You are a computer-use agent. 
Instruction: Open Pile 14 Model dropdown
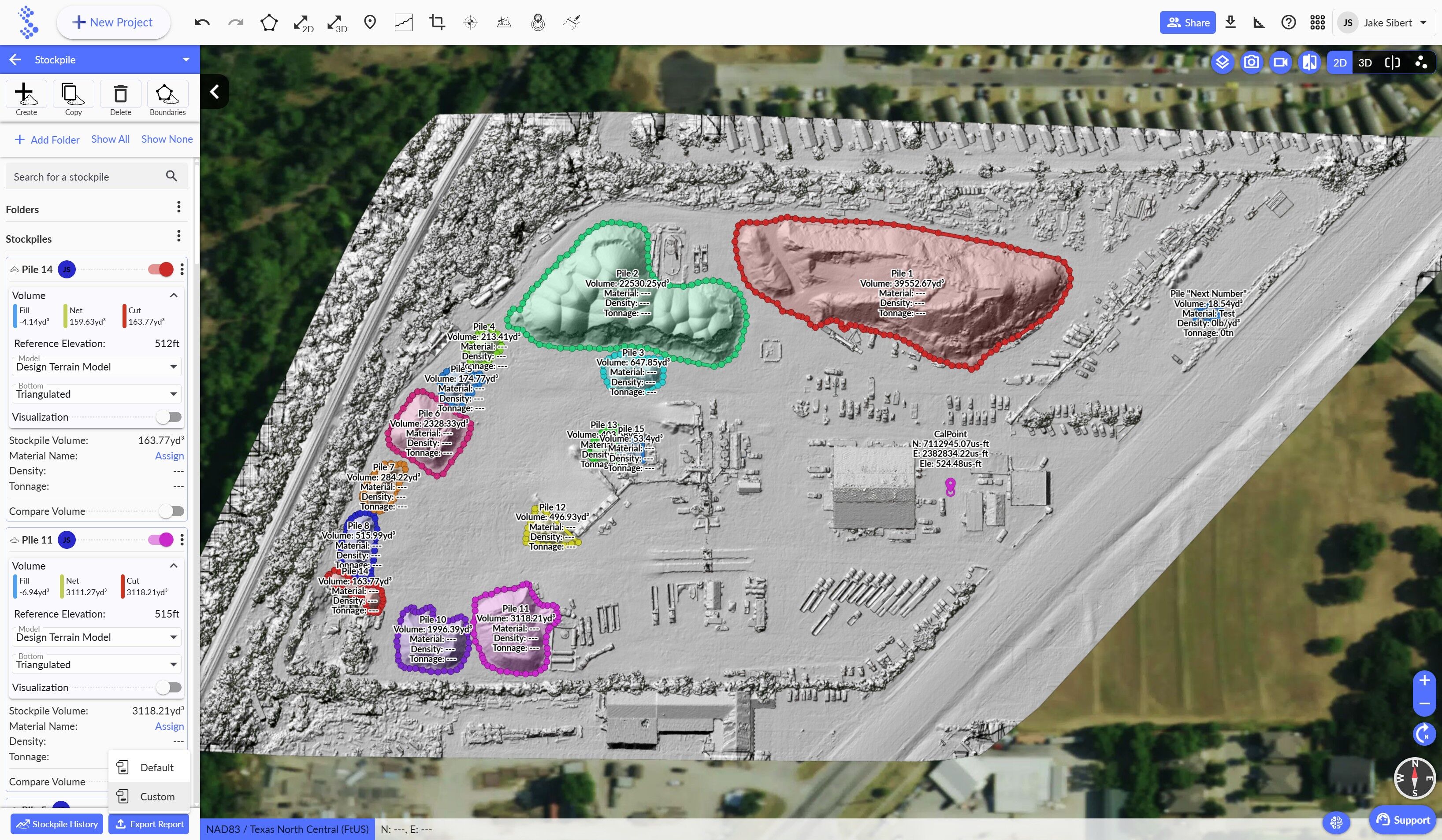point(96,366)
